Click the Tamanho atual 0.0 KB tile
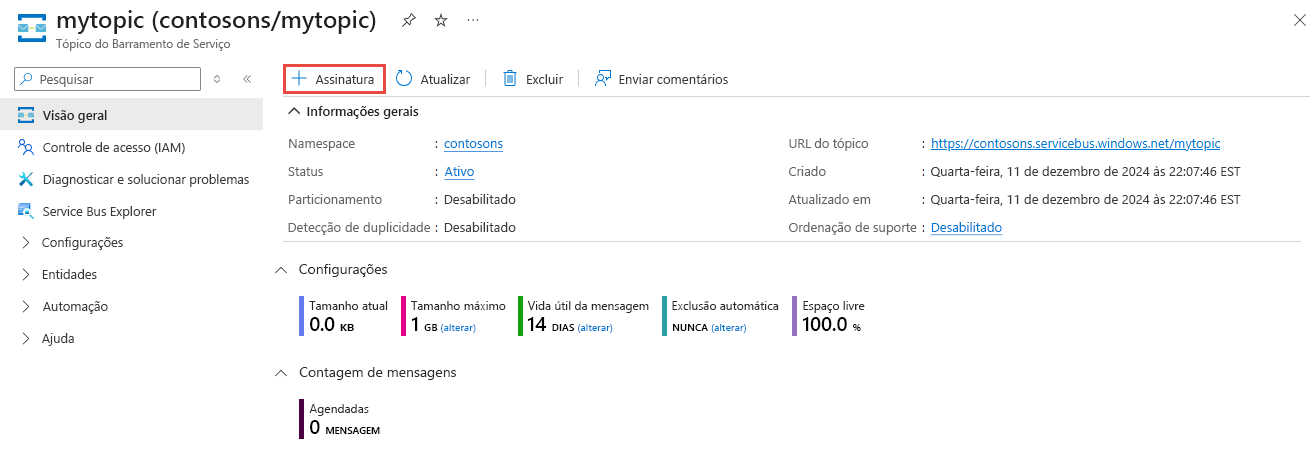This screenshot has height=461, width=1310. tap(346, 316)
